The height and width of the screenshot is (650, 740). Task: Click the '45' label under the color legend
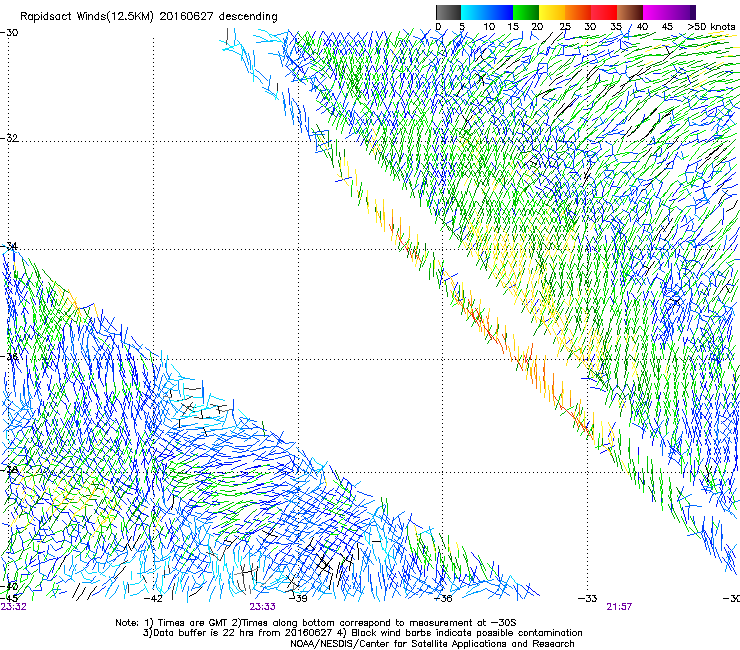[667, 27]
